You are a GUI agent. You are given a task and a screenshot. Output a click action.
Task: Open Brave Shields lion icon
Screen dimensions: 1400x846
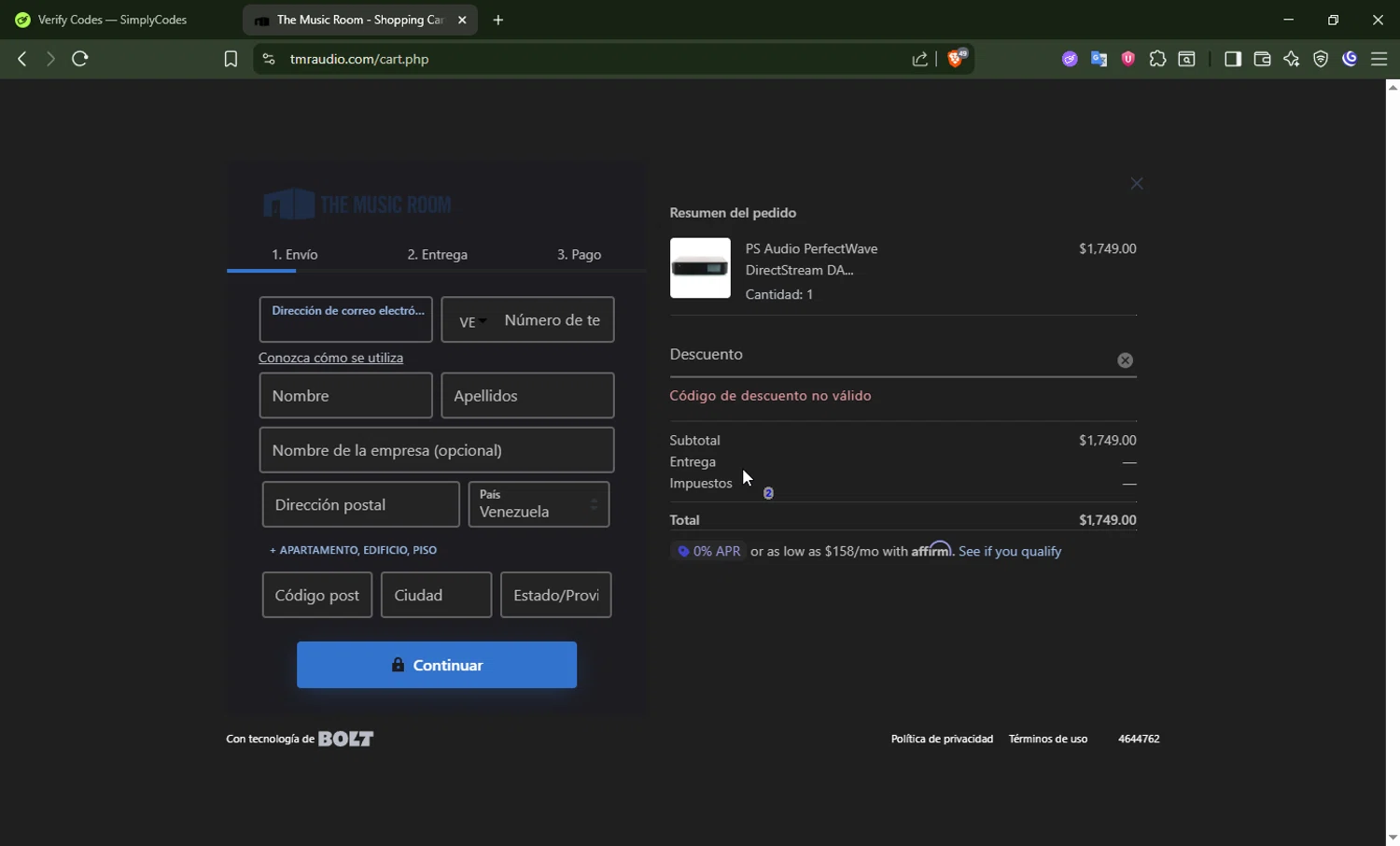pyautogui.click(x=957, y=58)
